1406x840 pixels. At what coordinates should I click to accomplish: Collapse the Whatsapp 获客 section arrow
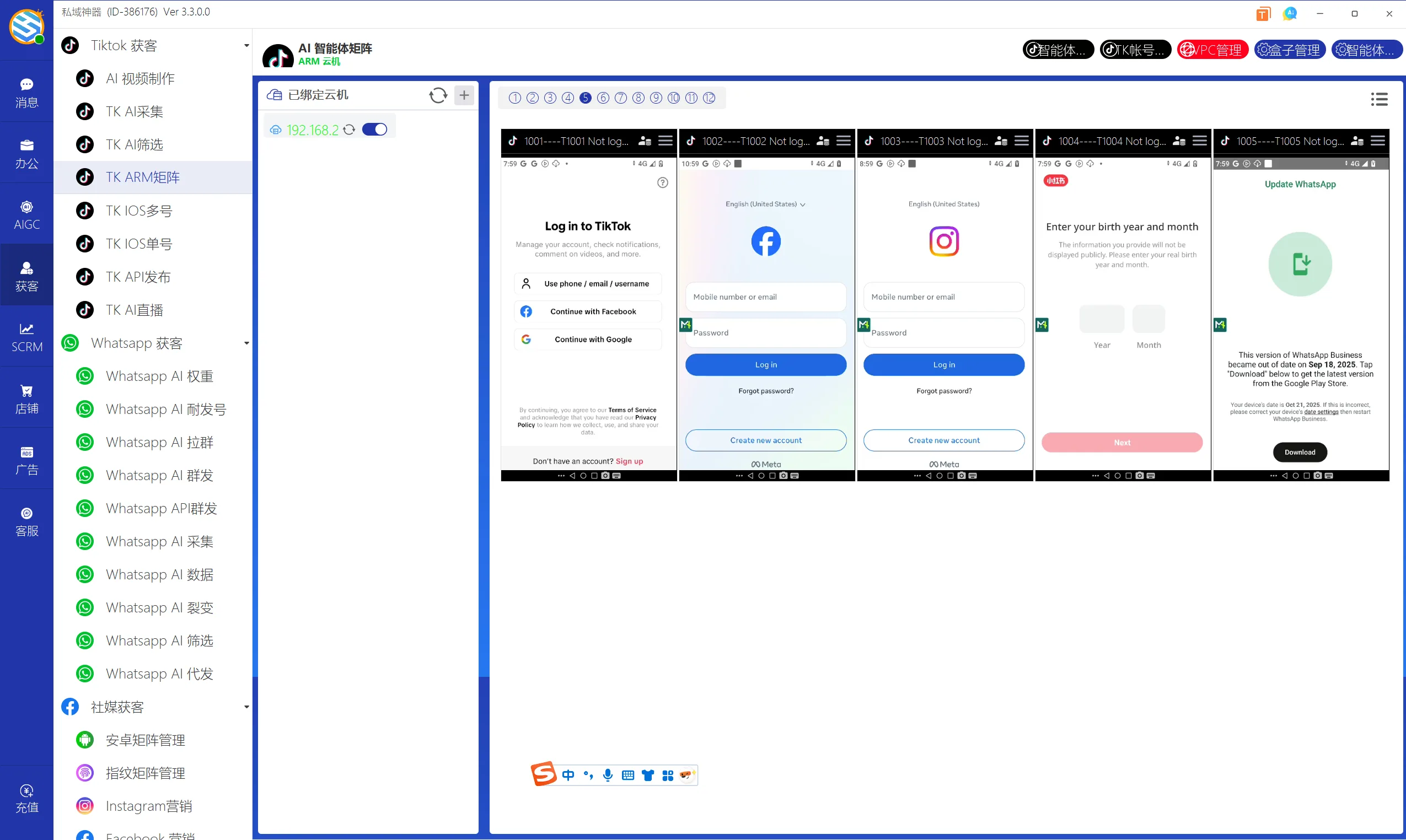tap(246, 343)
